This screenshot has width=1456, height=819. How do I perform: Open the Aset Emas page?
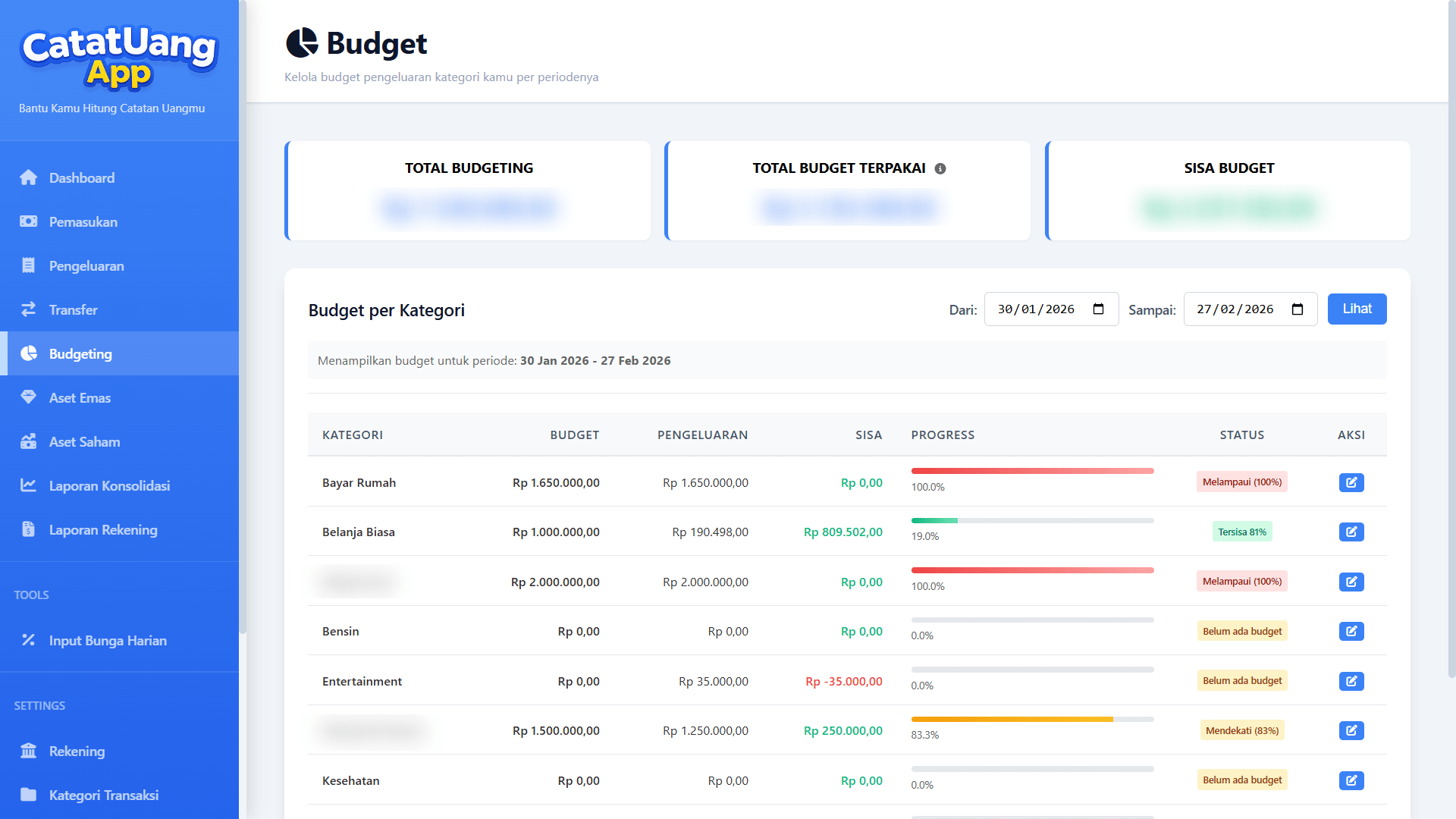(x=80, y=398)
